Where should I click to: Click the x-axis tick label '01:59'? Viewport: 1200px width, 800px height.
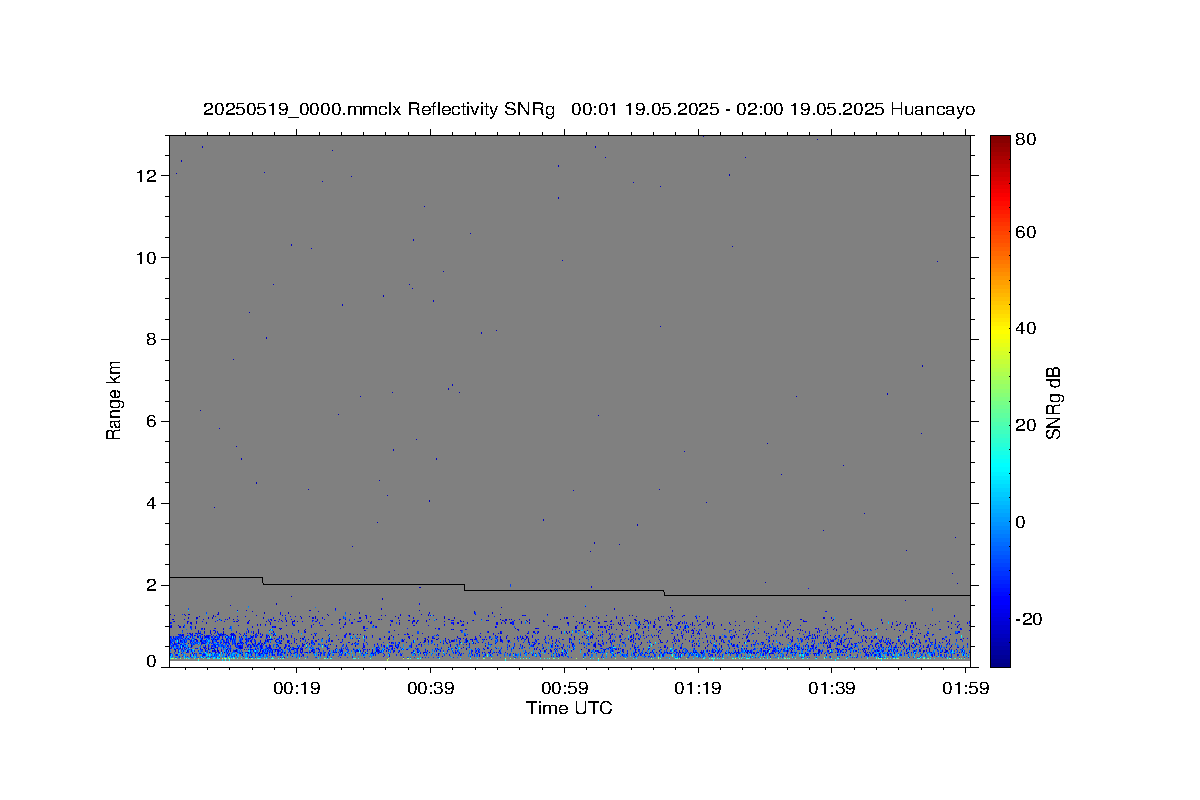(x=965, y=688)
